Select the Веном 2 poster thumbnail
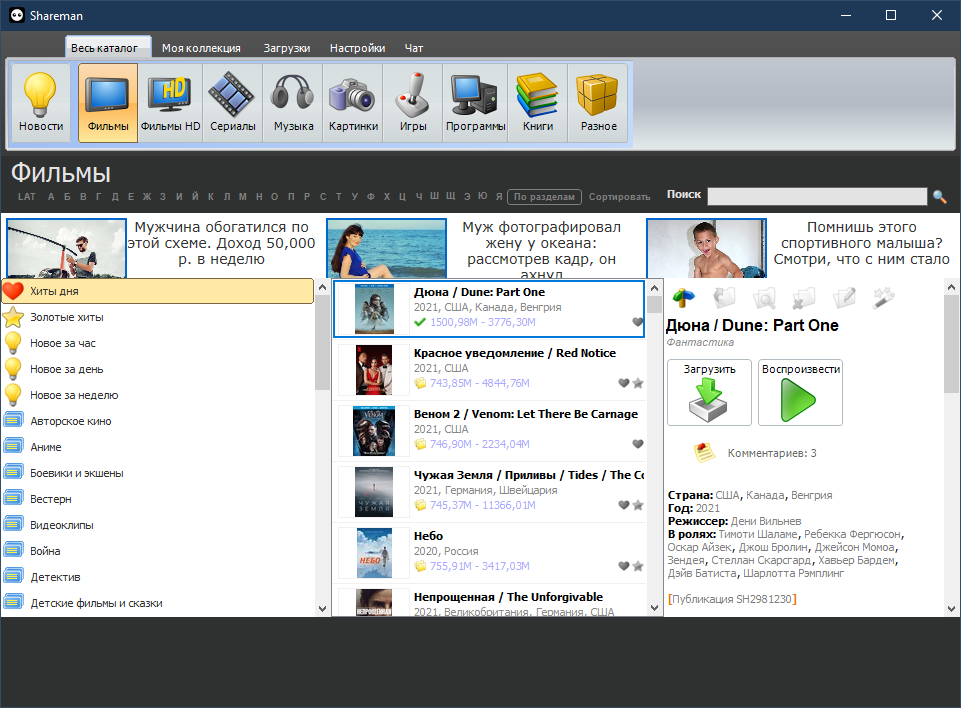The image size is (961, 708). (373, 431)
